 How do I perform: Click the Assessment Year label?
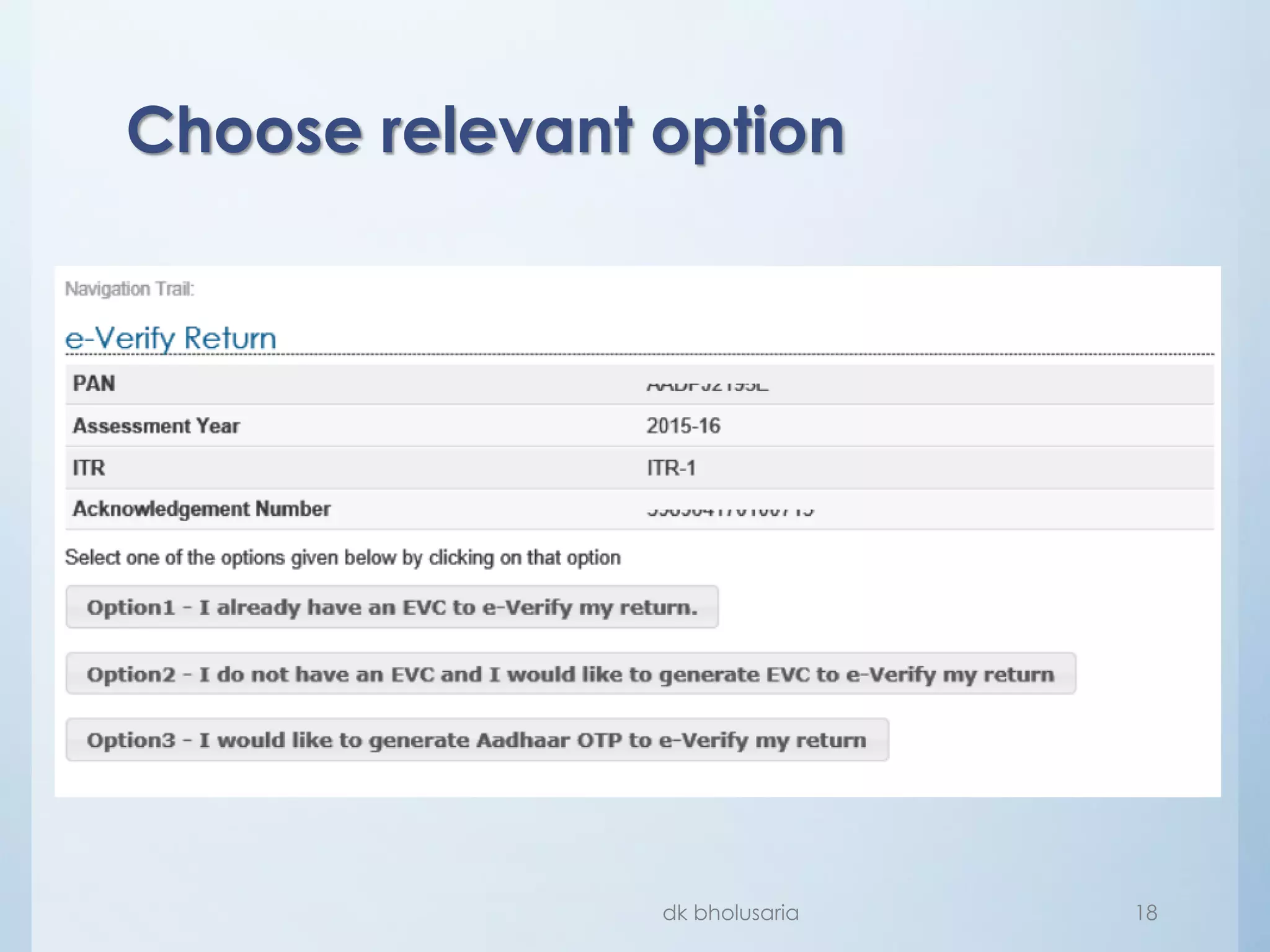click(156, 426)
